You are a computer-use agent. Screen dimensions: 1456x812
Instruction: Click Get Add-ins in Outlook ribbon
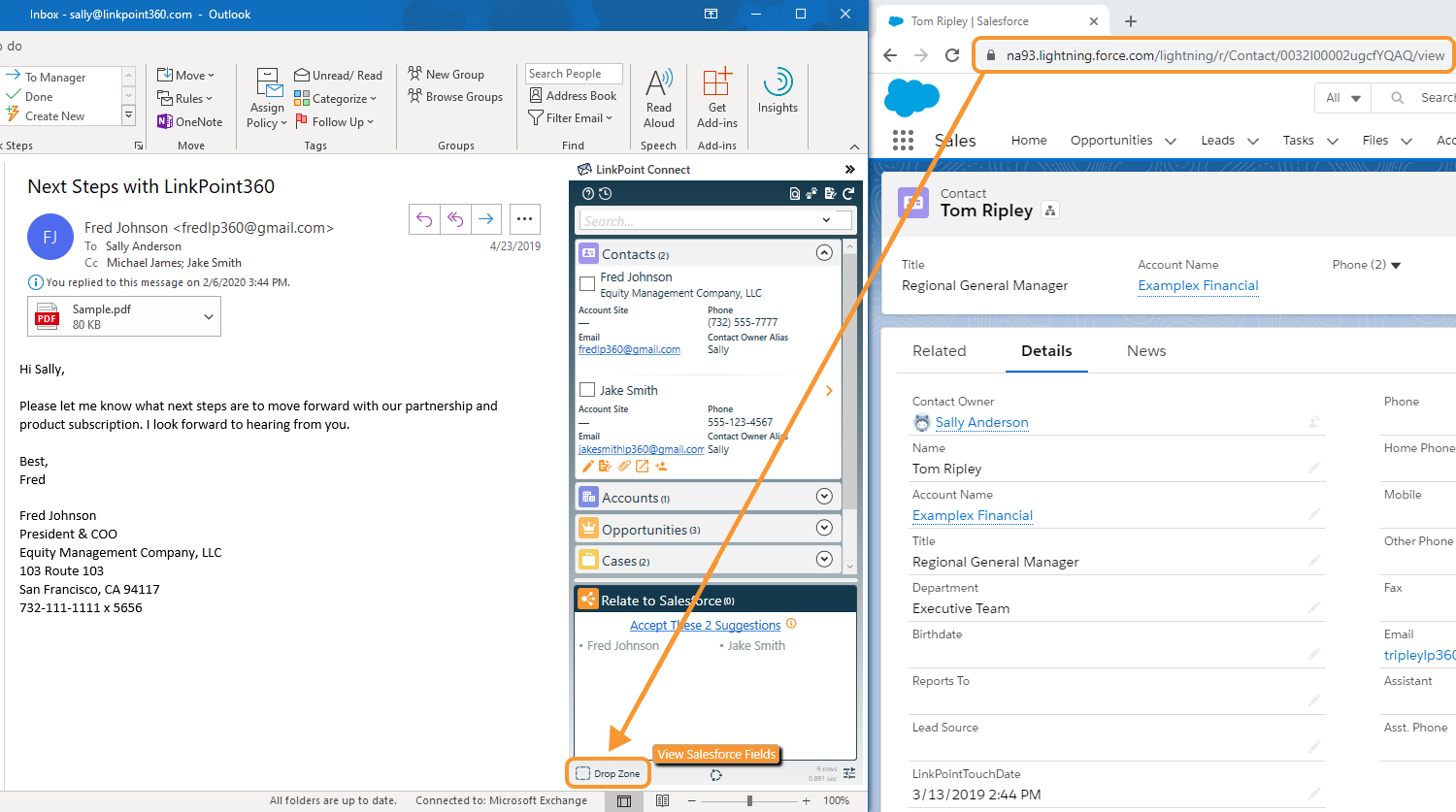coord(717,98)
